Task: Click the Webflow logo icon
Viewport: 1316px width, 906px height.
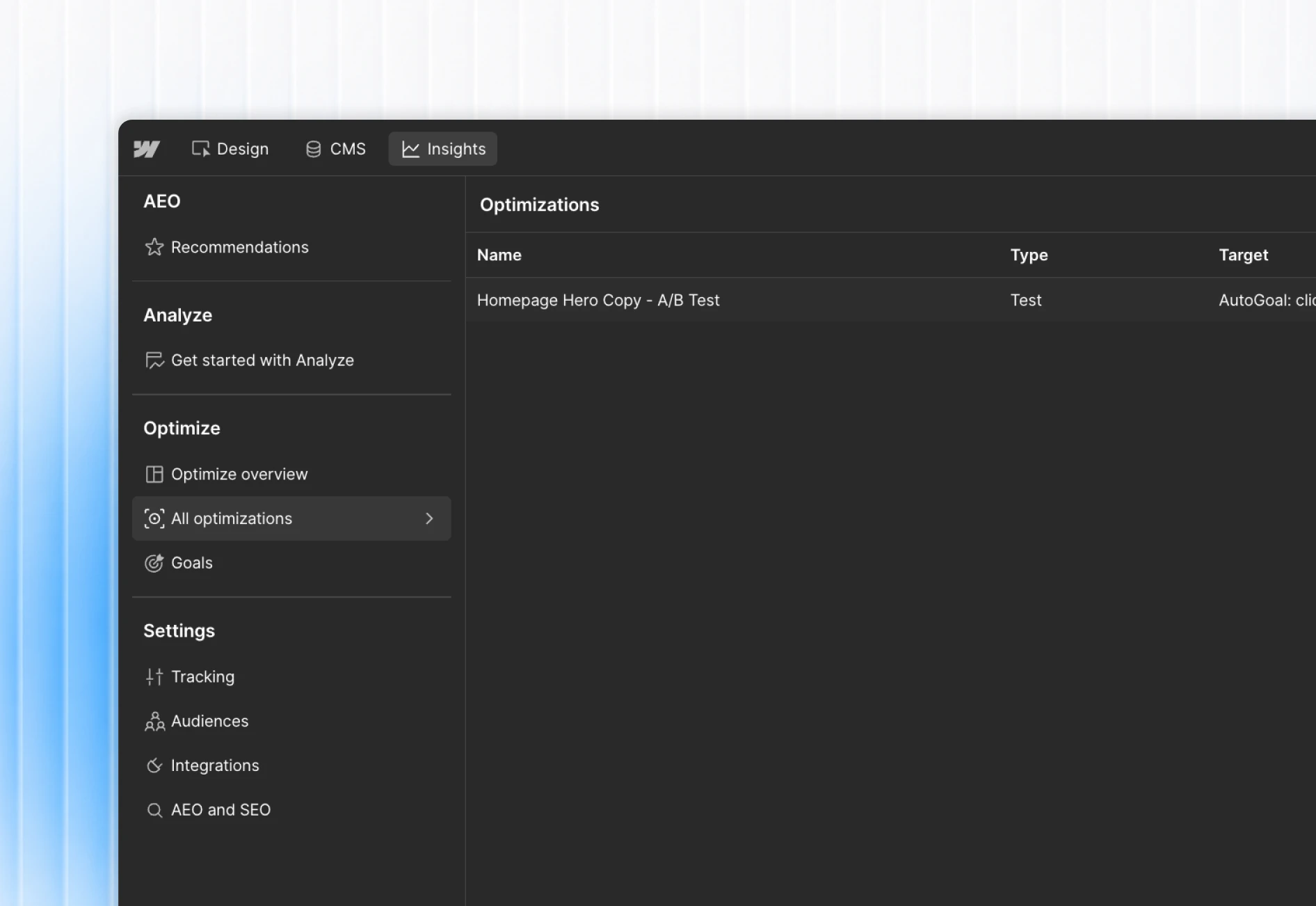Action: 146,149
